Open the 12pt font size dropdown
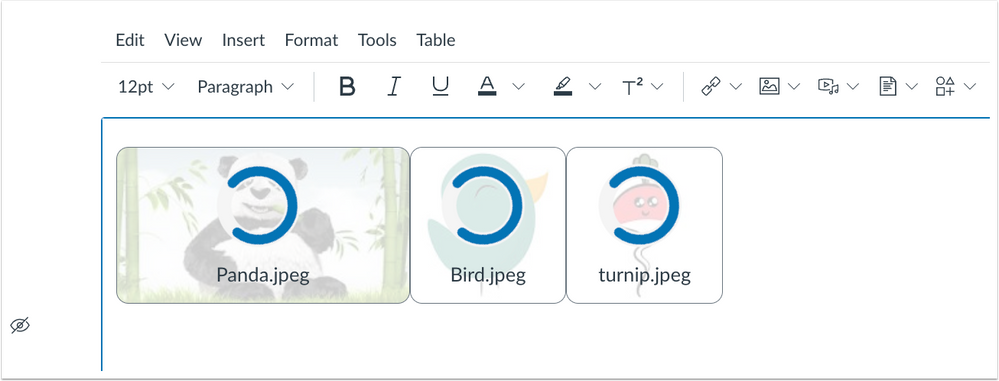The image size is (999, 381). [x=146, y=87]
